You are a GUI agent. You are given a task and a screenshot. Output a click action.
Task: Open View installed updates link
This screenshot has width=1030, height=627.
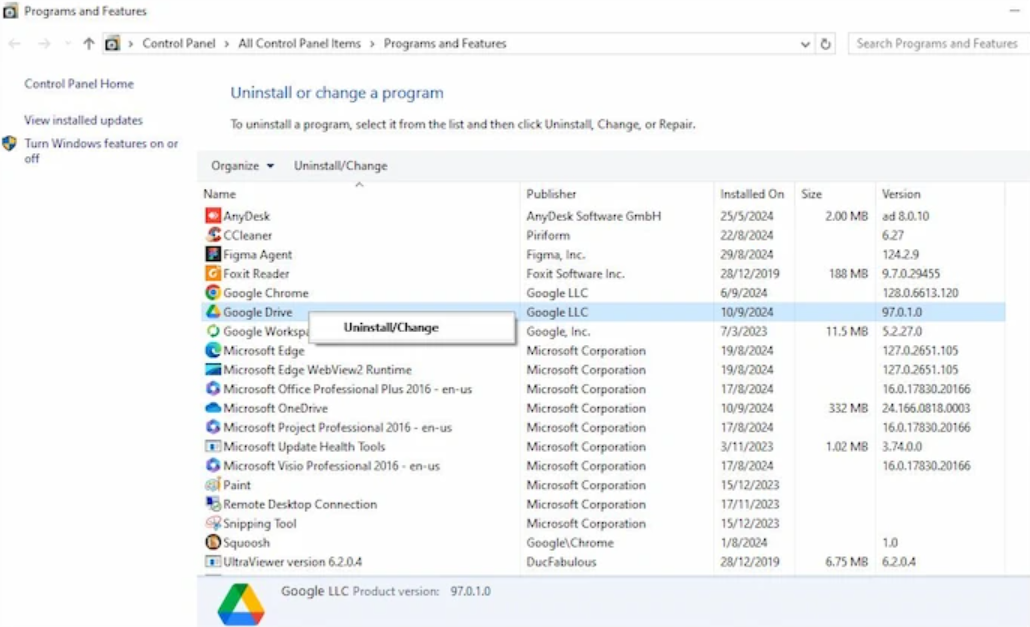[83, 120]
